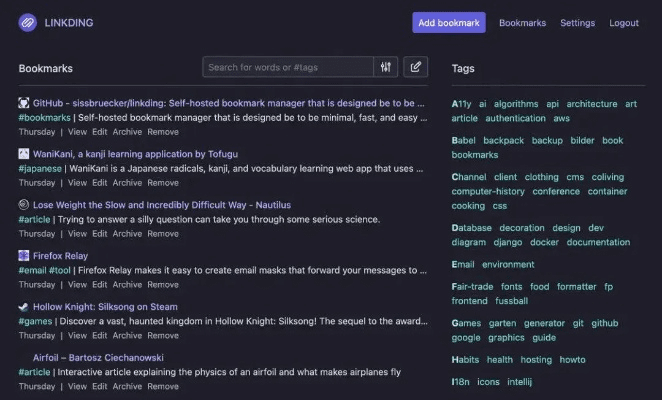Open the Airfoil – Bartosz Ciechanowski bookmark
Screen dimensions: 662x400
98,358
